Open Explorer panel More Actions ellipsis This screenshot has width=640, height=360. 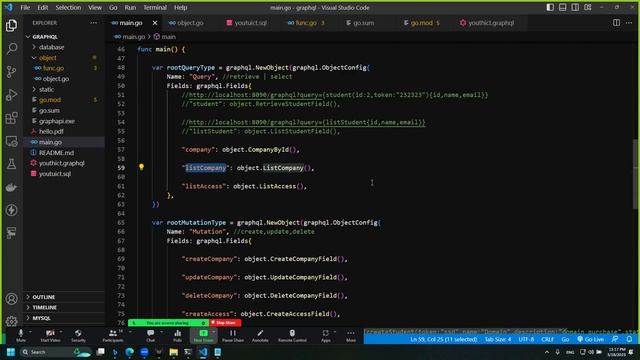93,23
